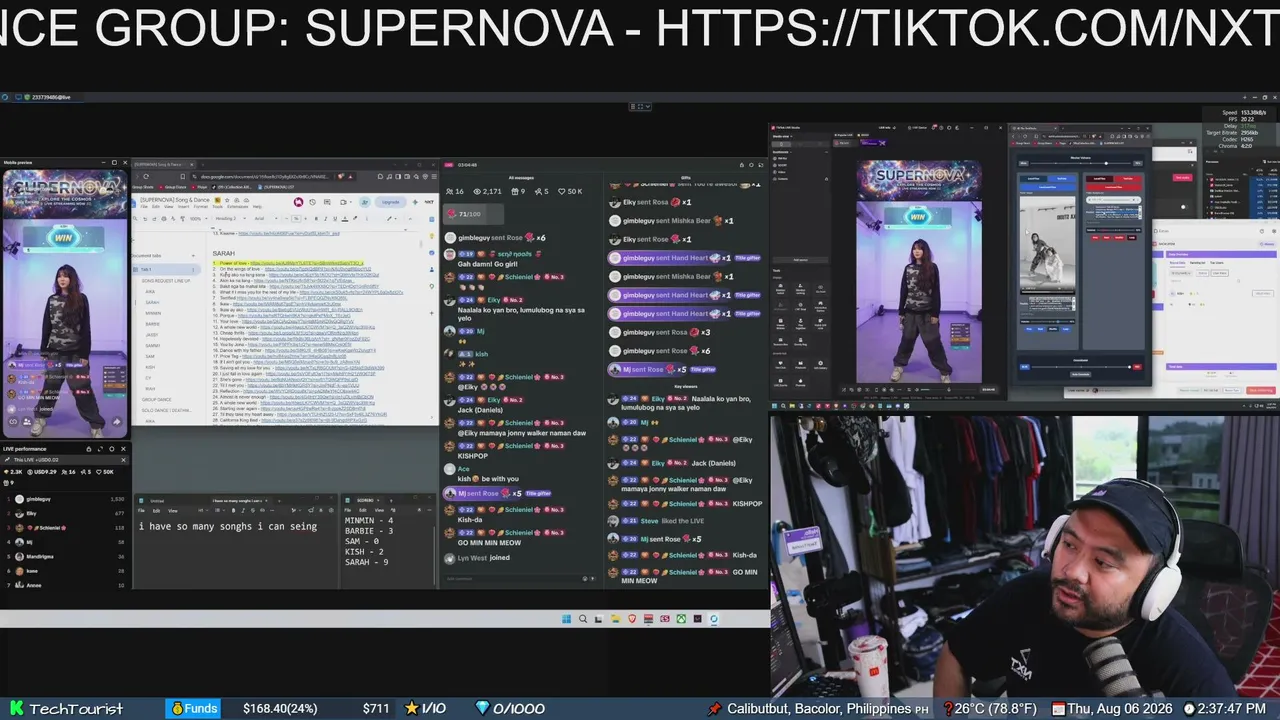Click paint format icon in Docs toolbar
The height and width of the screenshot is (720, 1280).
point(182,219)
